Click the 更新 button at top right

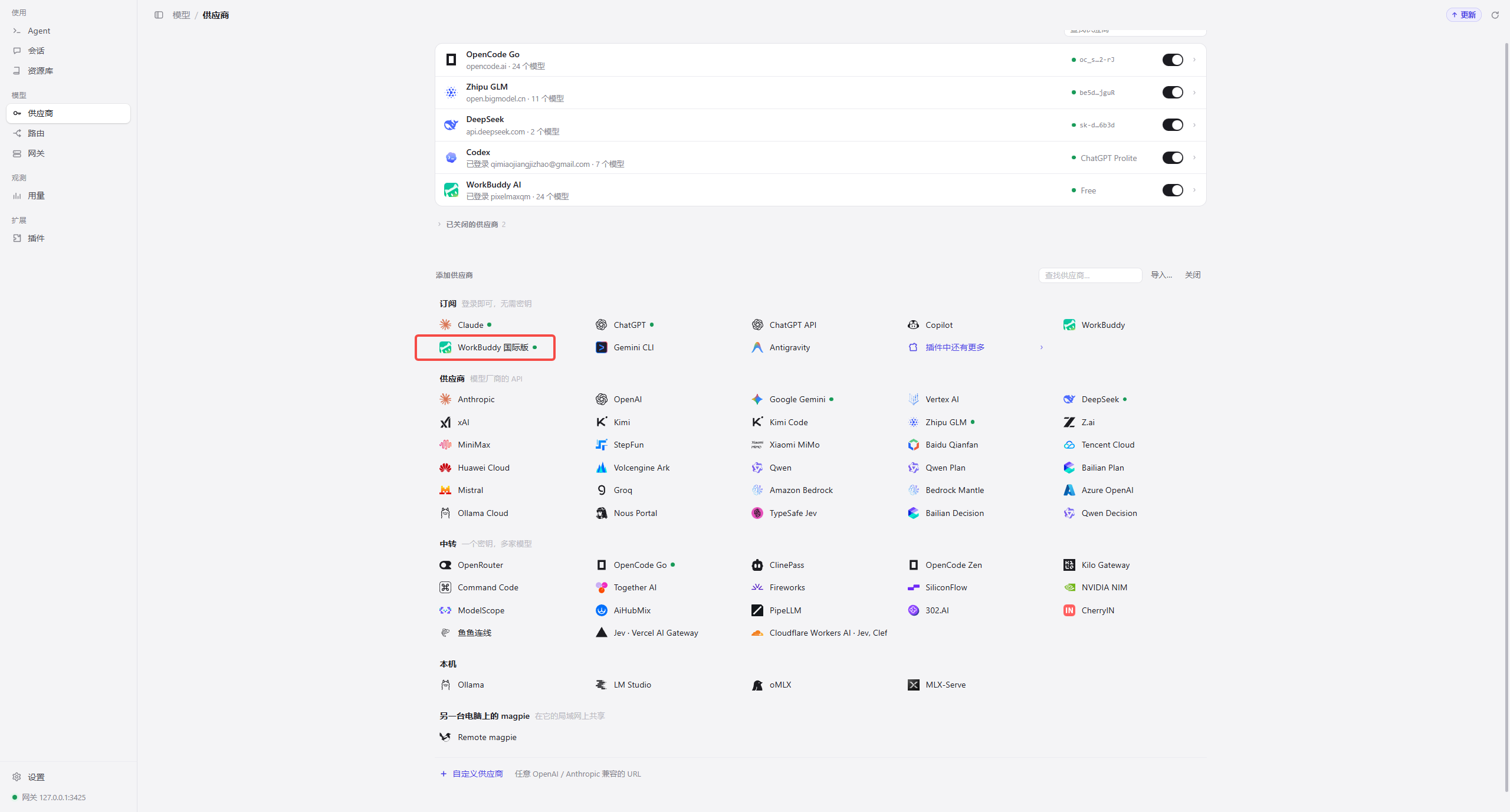pos(1463,15)
